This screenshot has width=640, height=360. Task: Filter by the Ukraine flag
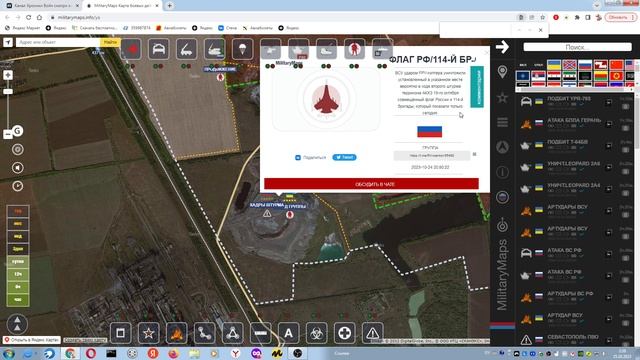(x=553, y=65)
